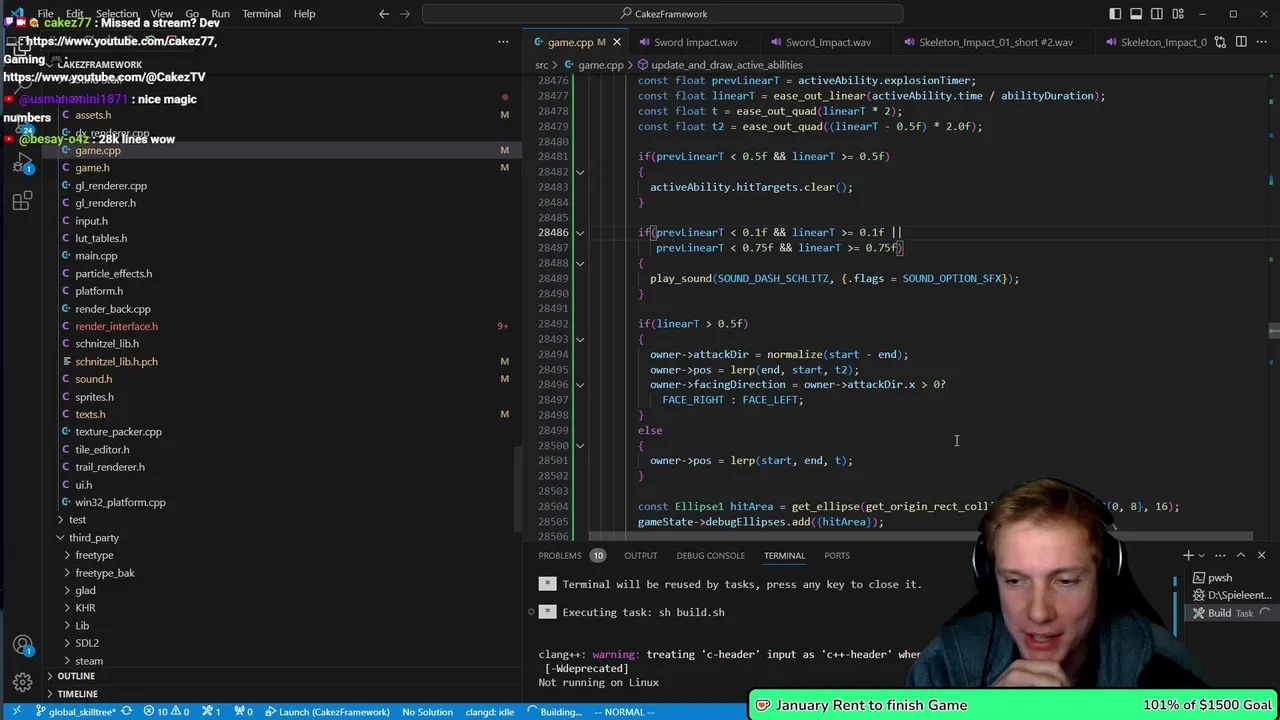The height and width of the screenshot is (720, 1280).
Task: Open the Extensions view in activity bar
Action: (22, 201)
